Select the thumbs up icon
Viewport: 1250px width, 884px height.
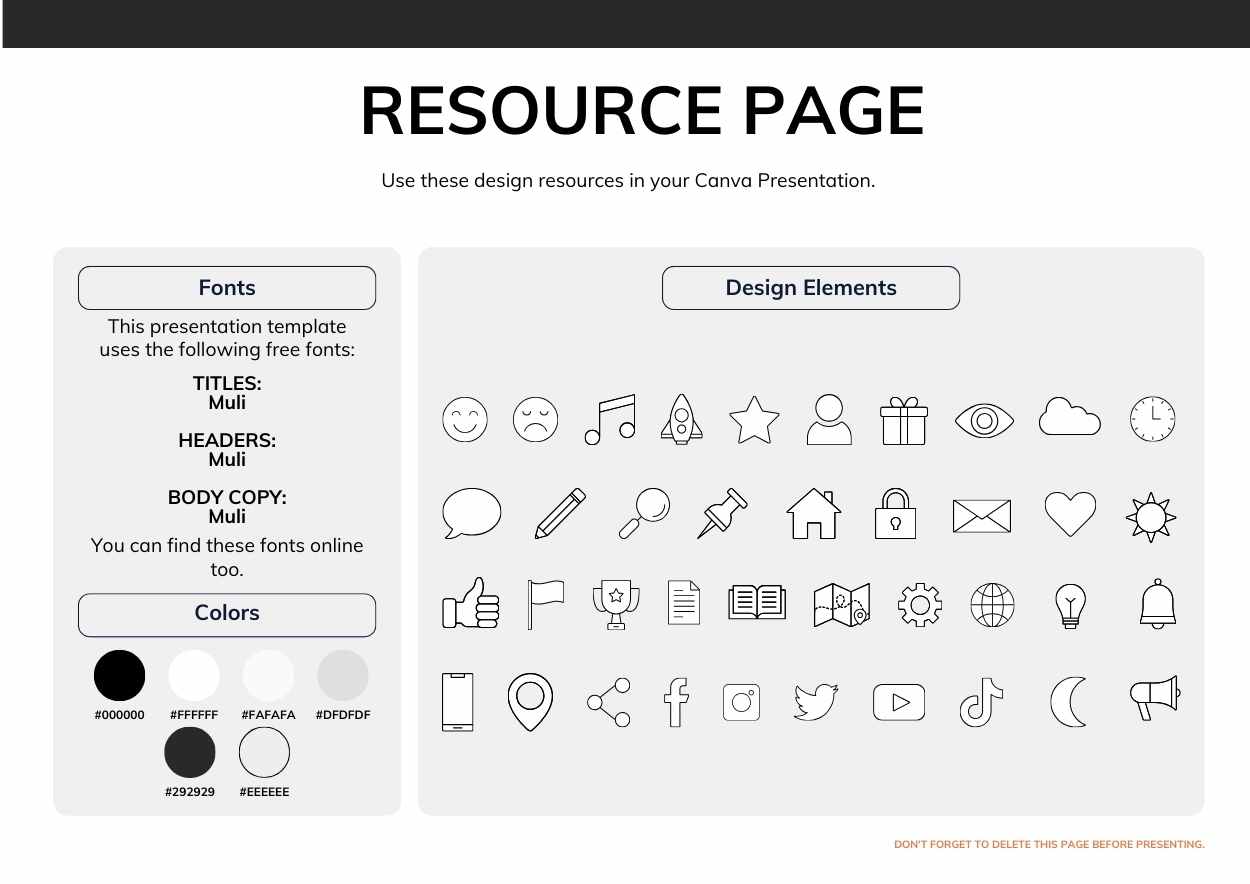[471, 603]
